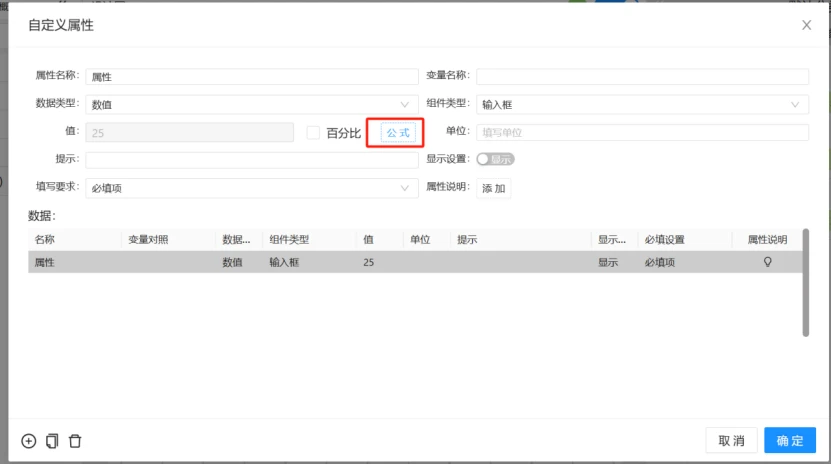Focus the 变量名称 input field

642,76
